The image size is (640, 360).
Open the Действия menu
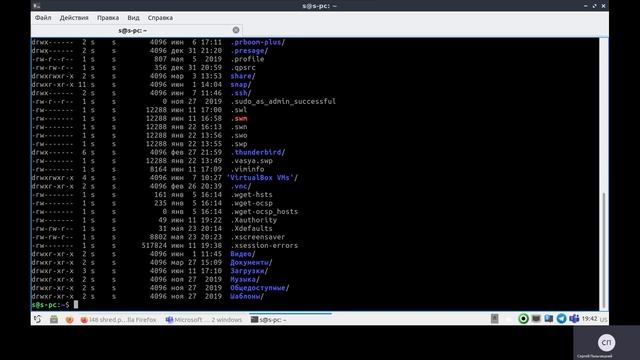[x=74, y=18]
